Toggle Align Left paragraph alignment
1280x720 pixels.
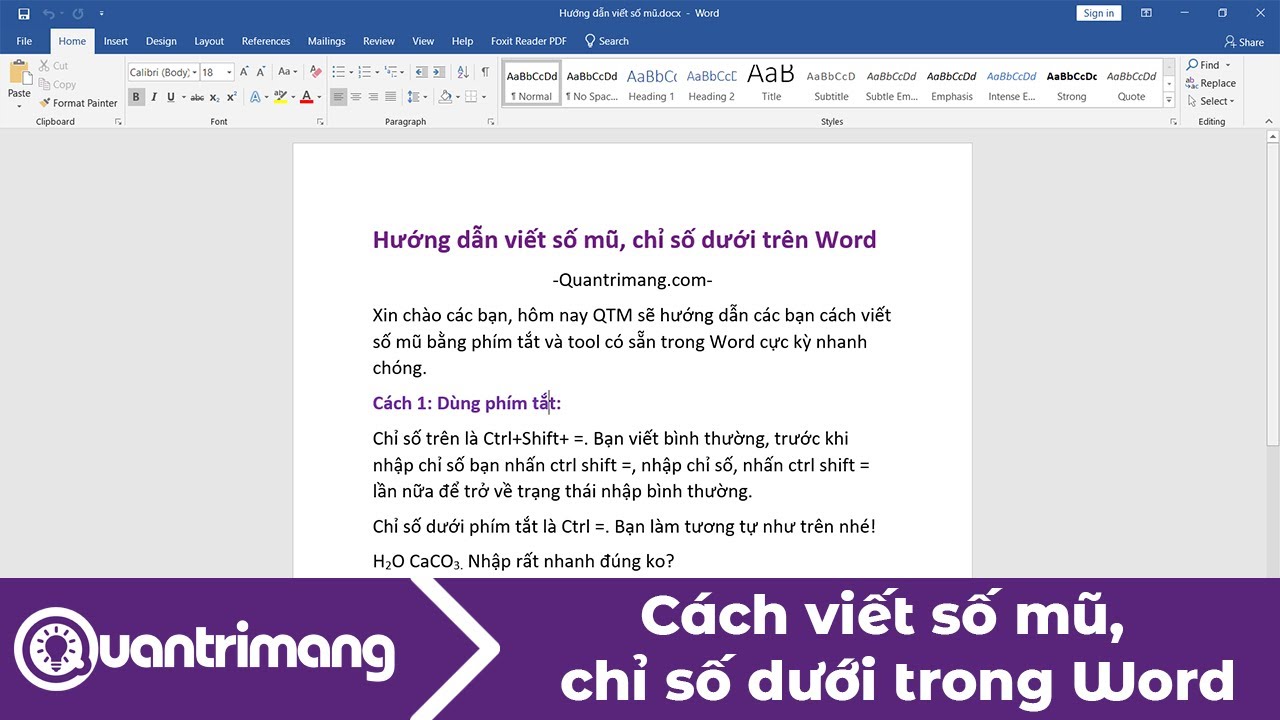click(338, 97)
